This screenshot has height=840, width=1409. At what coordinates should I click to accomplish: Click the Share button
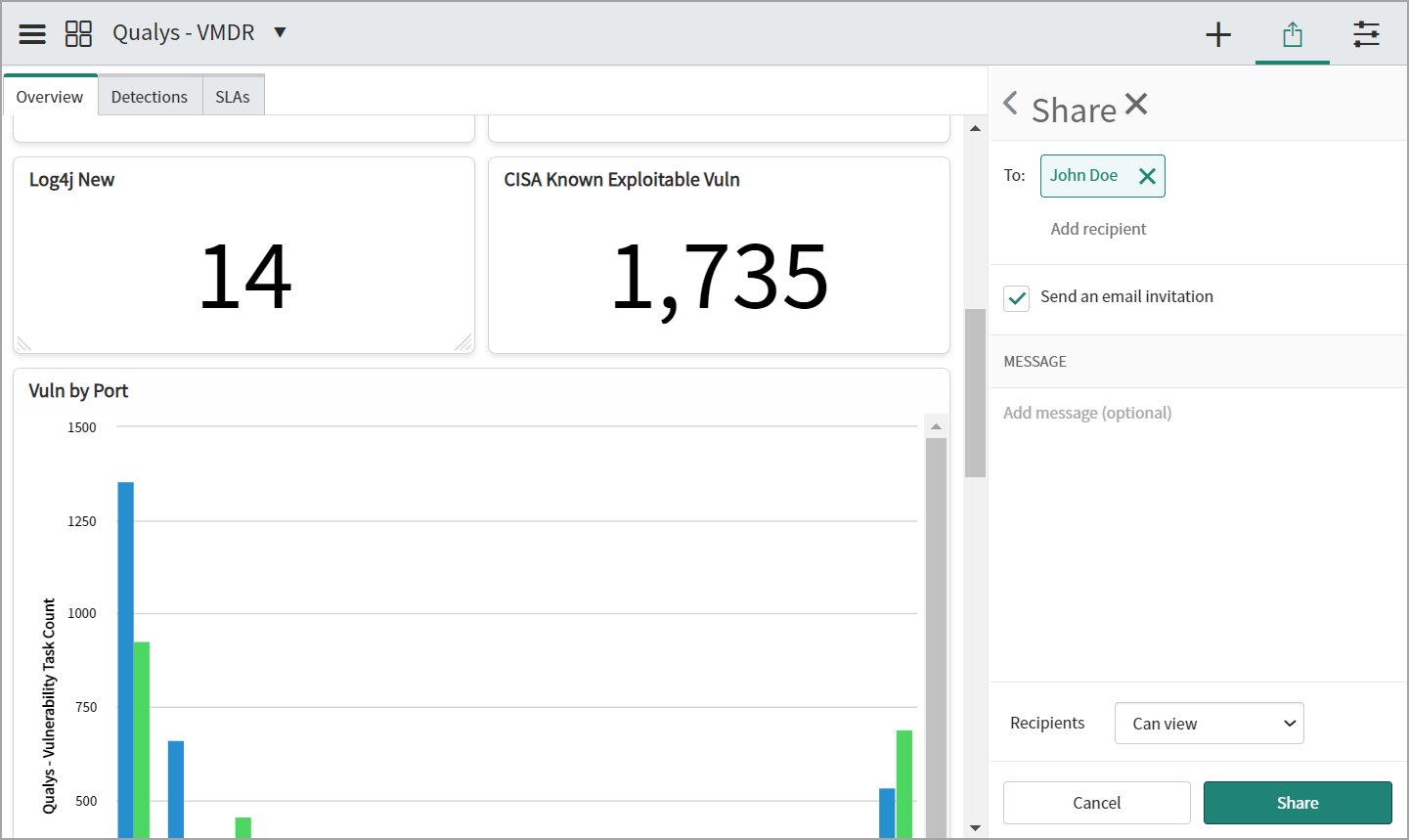[1298, 802]
